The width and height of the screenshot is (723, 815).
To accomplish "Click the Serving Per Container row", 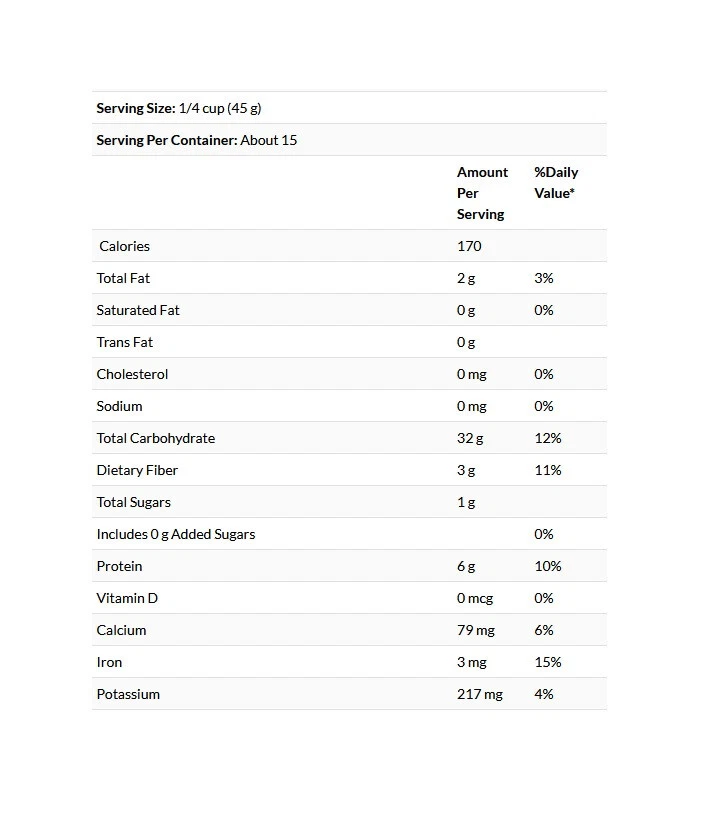I will [x=196, y=140].
